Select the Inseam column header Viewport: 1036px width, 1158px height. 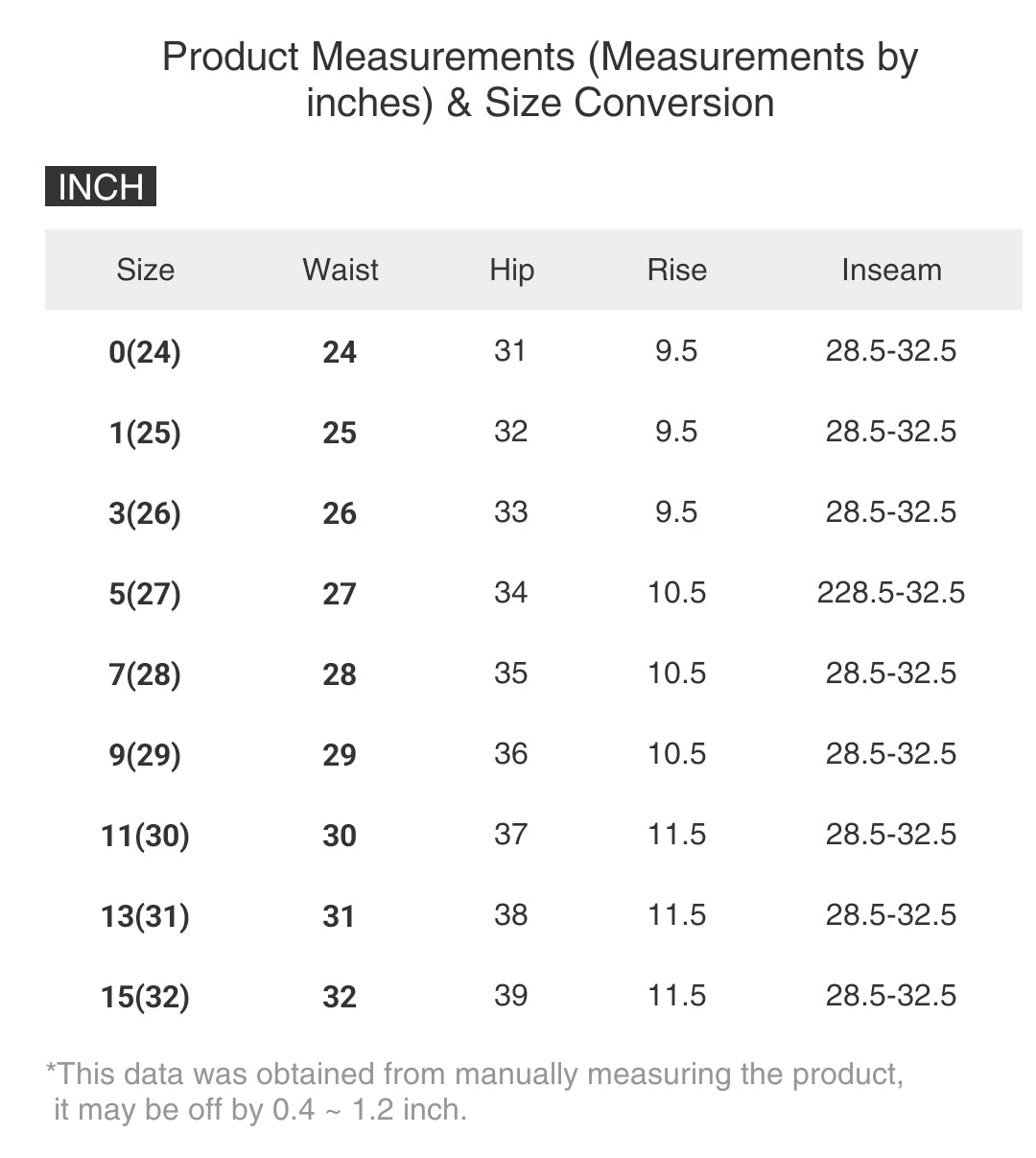tap(891, 270)
